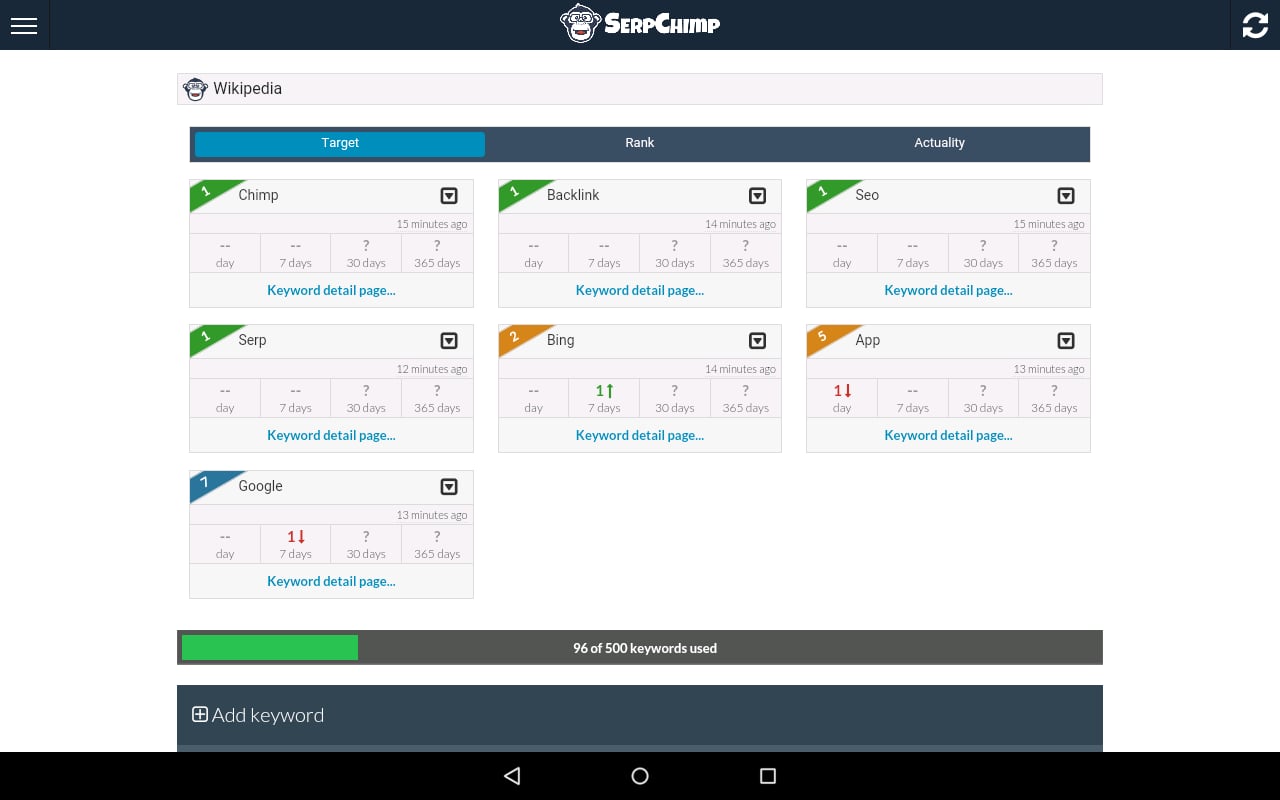Open Keyword detail page for Seo

(x=948, y=290)
